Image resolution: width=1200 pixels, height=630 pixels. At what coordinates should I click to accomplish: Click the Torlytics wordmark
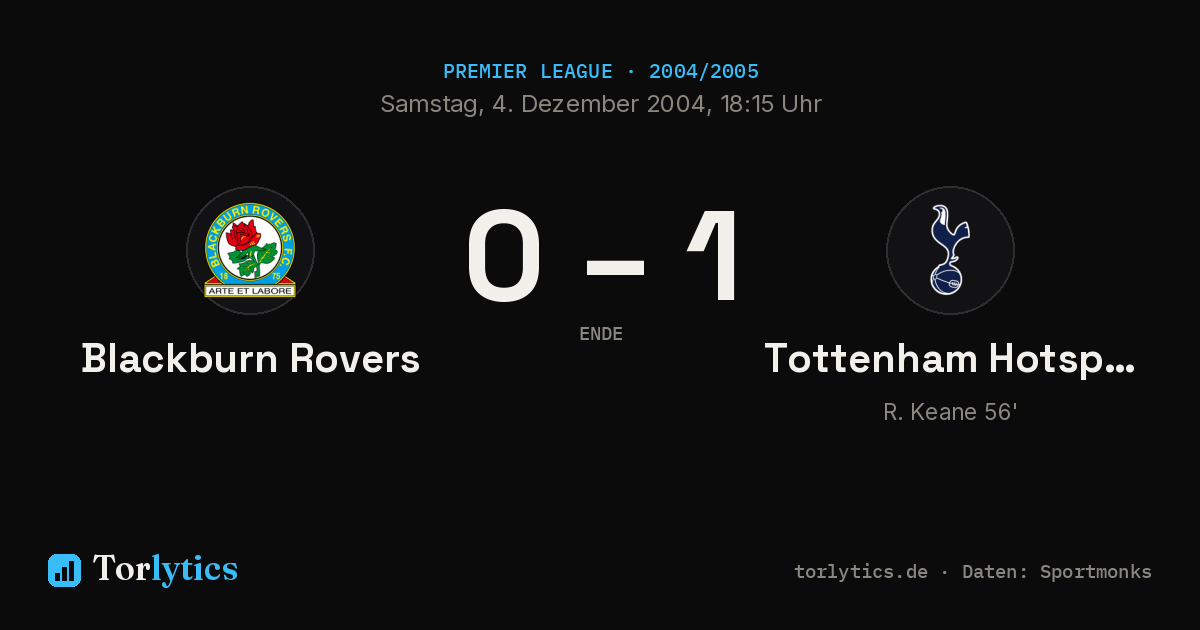[165, 569]
